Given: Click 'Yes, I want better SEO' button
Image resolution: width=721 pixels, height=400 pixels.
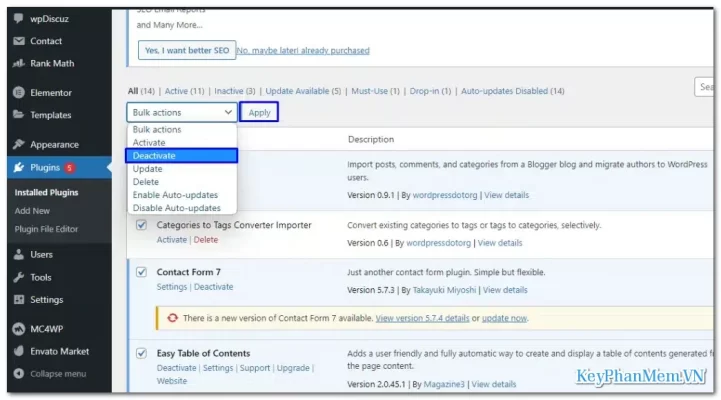Looking at the screenshot, I should (185, 50).
